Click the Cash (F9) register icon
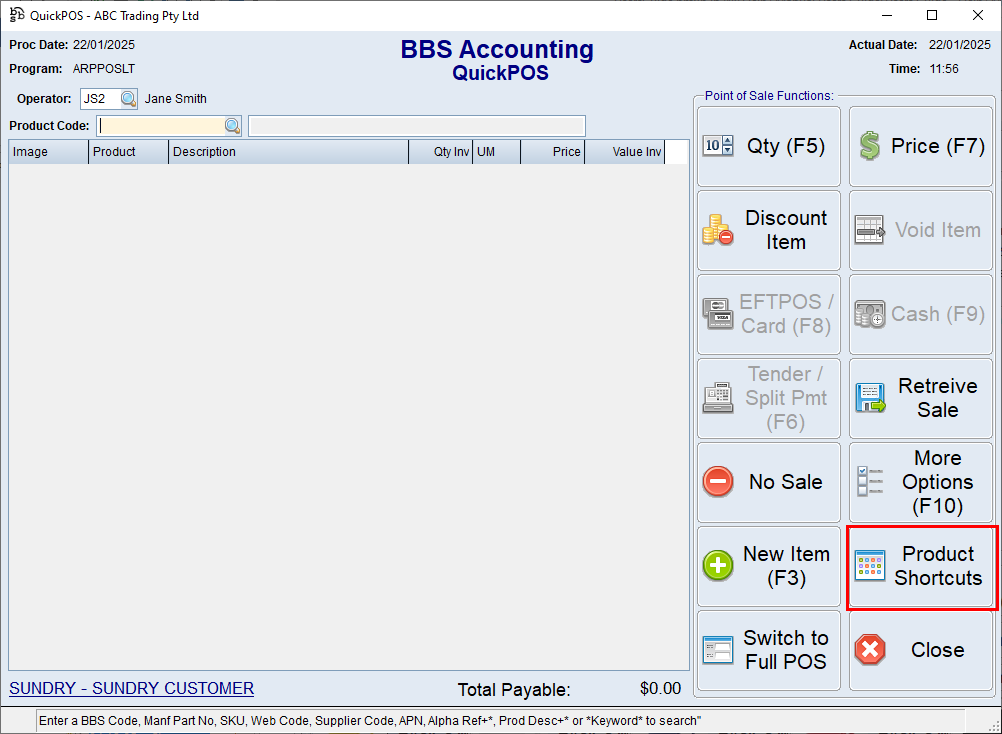The height and width of the screenshot is (734, 1002). click(869, 313)
